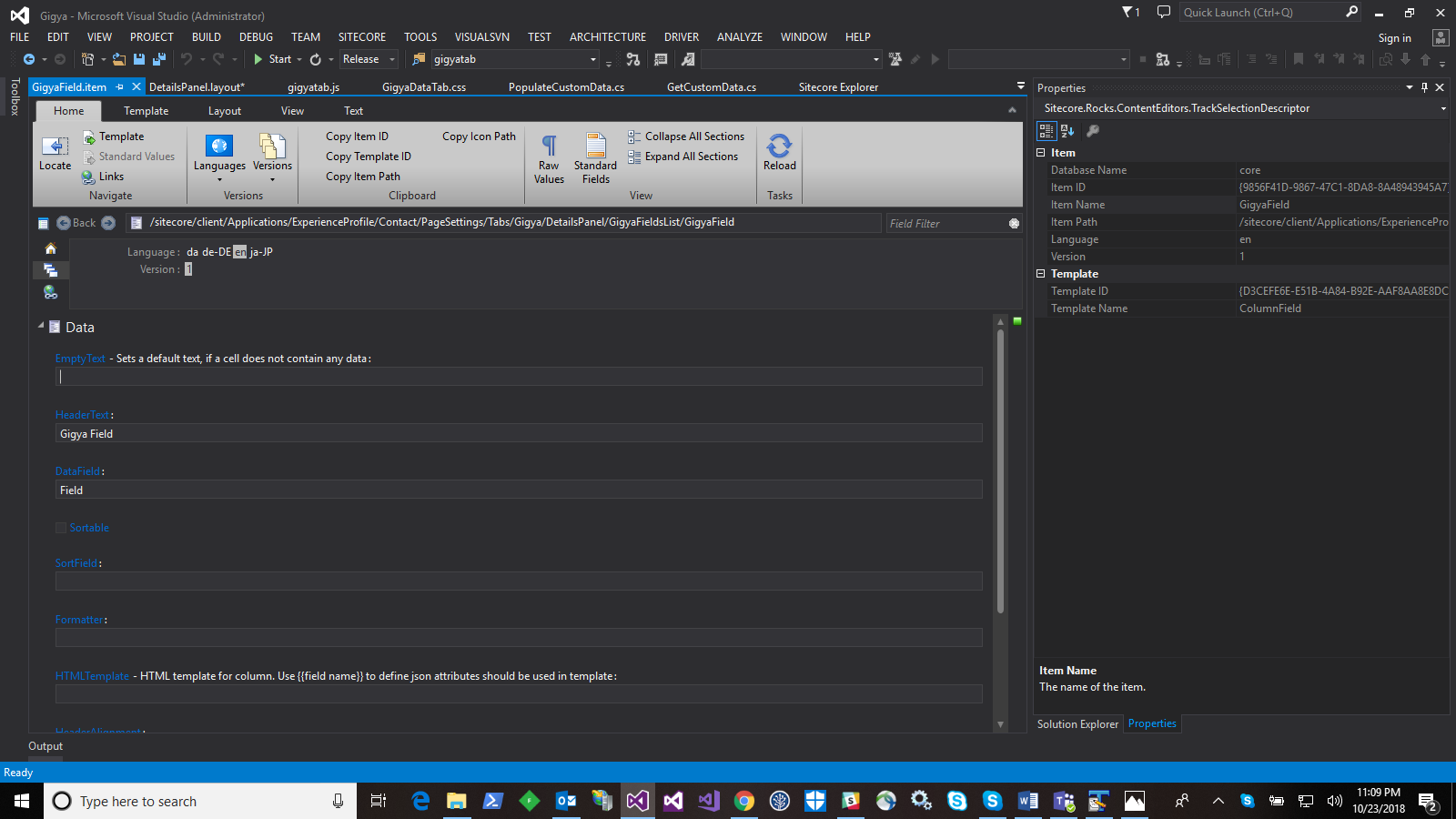
Task: Pin the GigyaField.item tab
Action: pyautogui.click(x=119, y=87)
